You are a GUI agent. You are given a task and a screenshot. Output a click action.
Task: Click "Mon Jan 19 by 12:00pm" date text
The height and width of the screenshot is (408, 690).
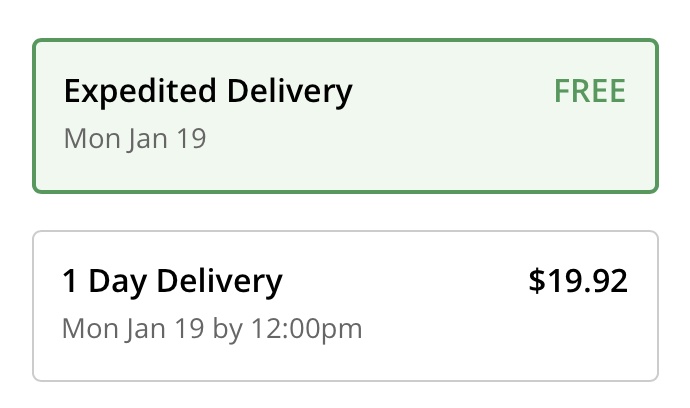[x=212, y=328]
